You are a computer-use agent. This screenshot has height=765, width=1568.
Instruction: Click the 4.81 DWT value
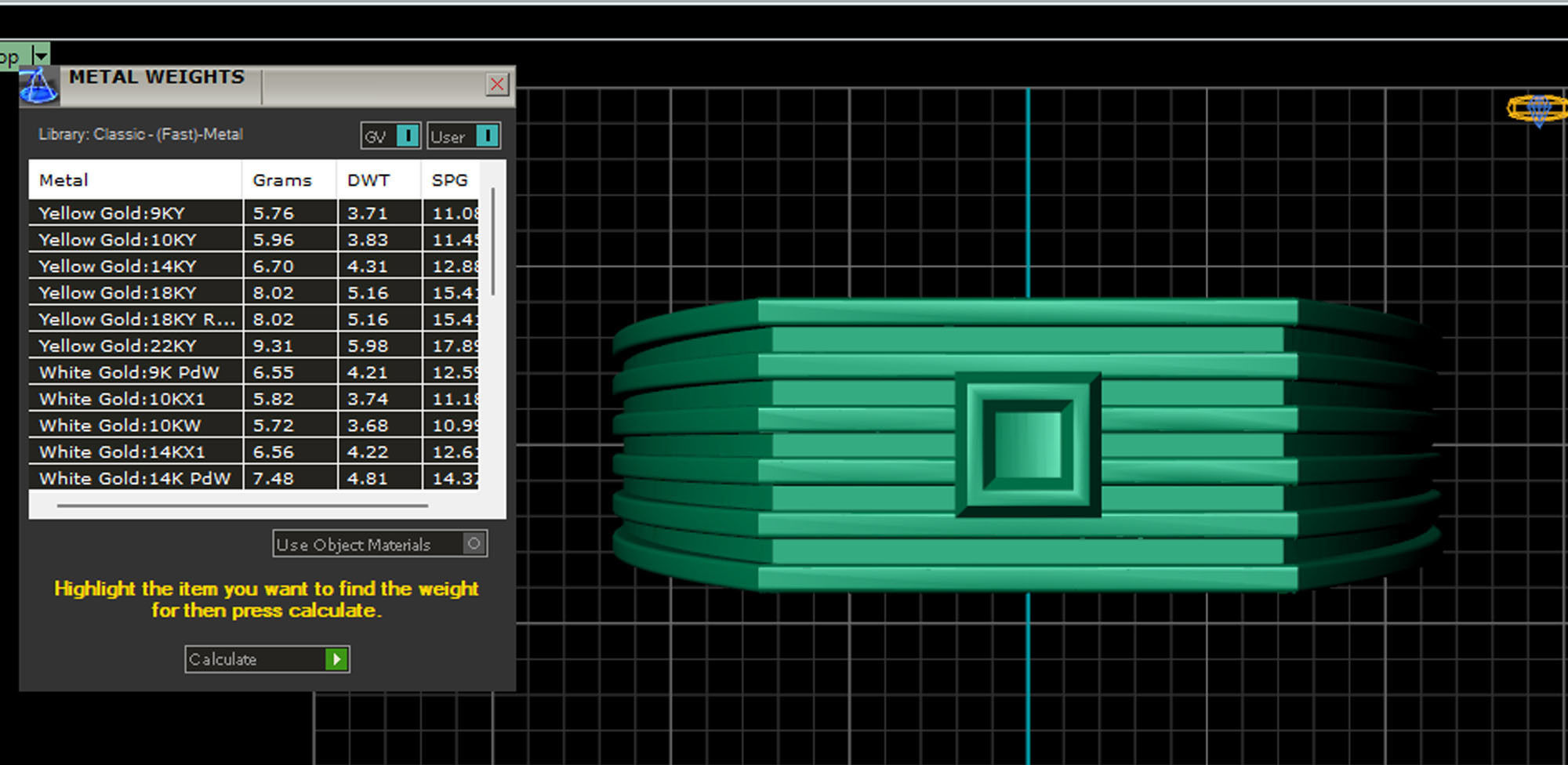coord(368,478)
